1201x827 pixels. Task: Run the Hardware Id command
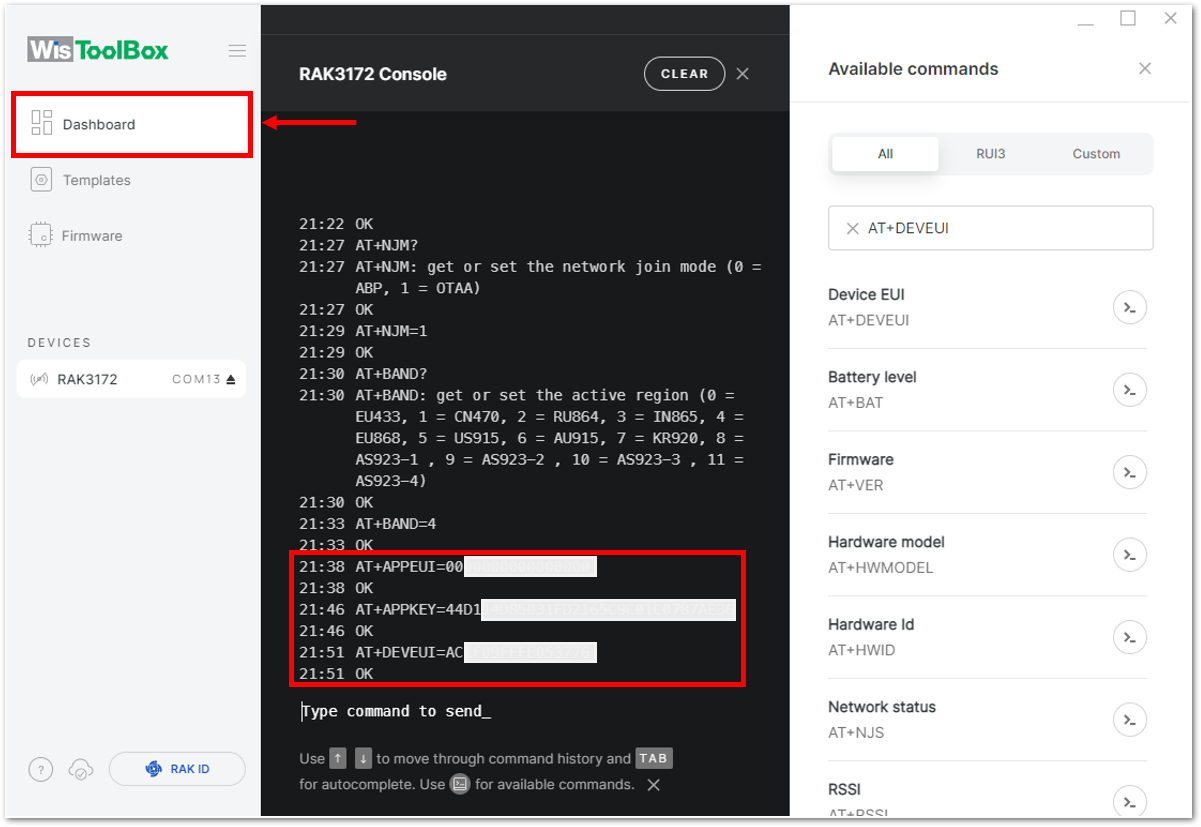pos(1129,637)
